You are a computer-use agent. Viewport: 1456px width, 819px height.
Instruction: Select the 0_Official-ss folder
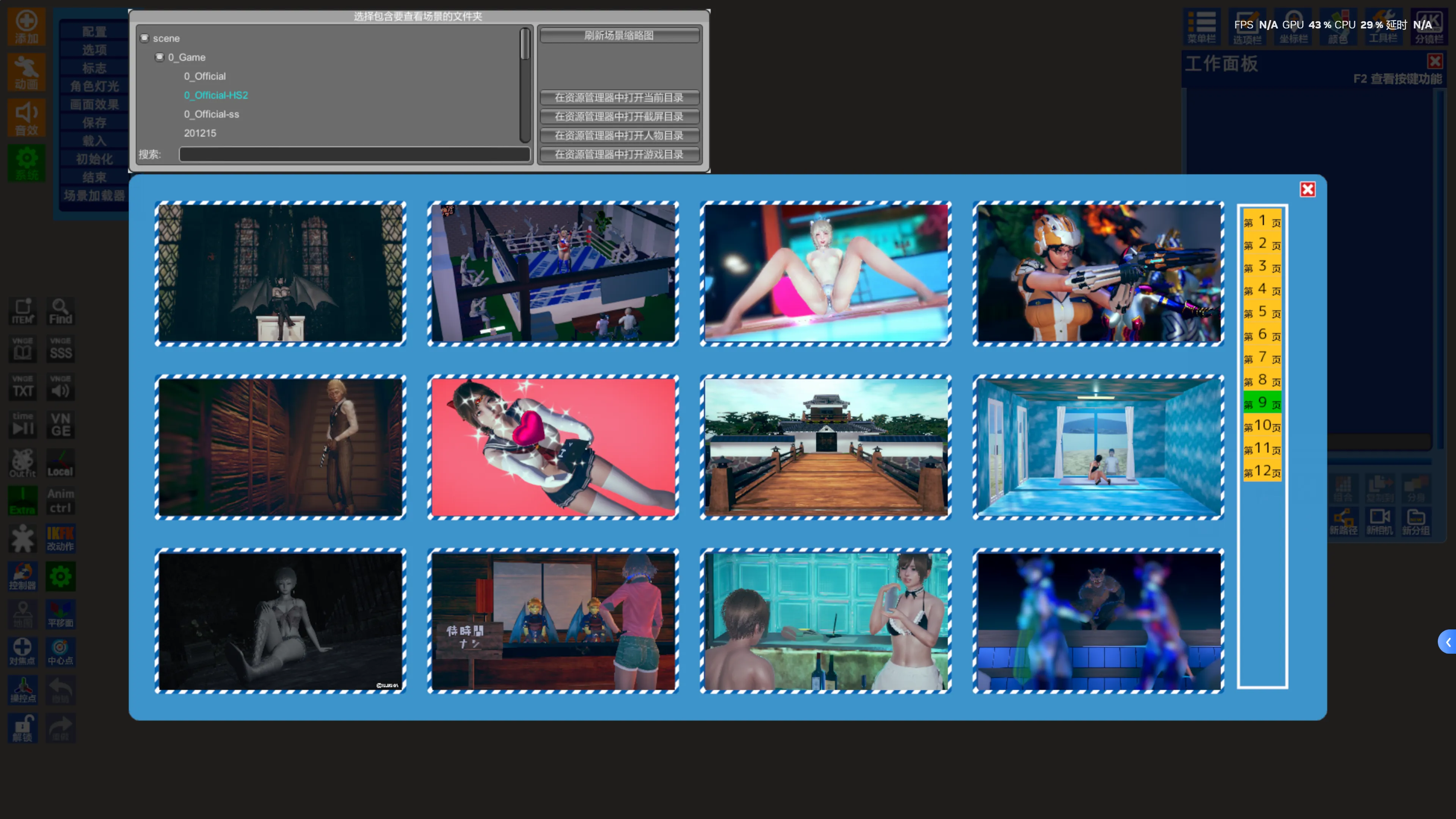pos(212,114)
